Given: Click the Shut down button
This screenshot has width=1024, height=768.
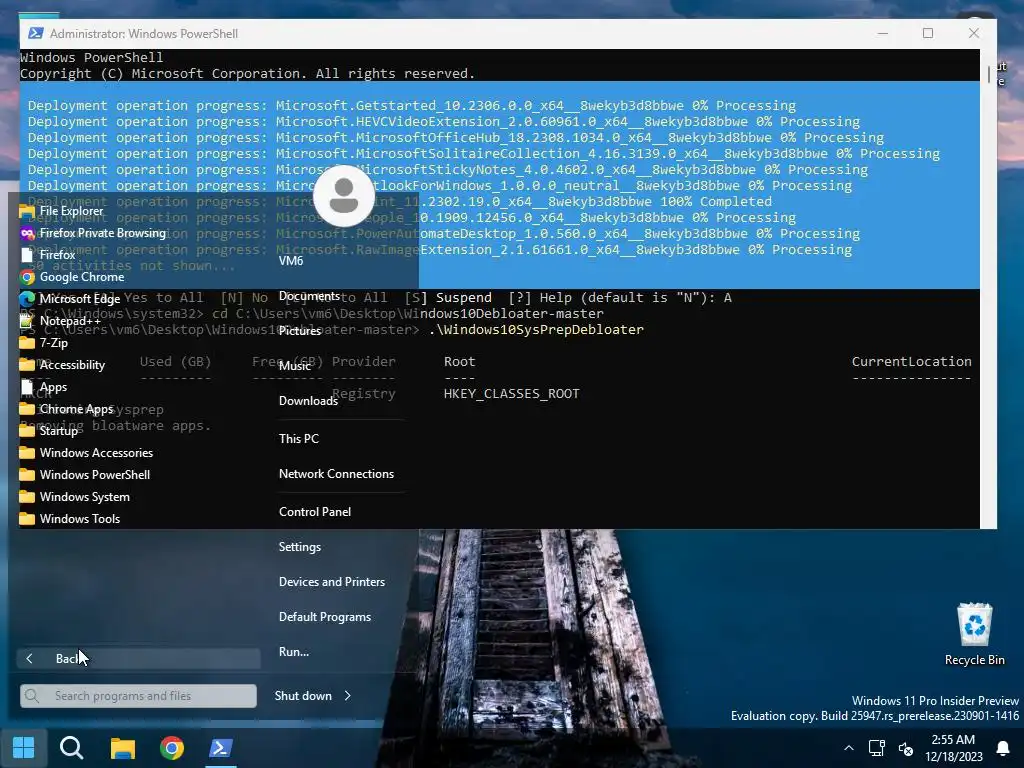Looking at the screenshot, I should [303, 696].
